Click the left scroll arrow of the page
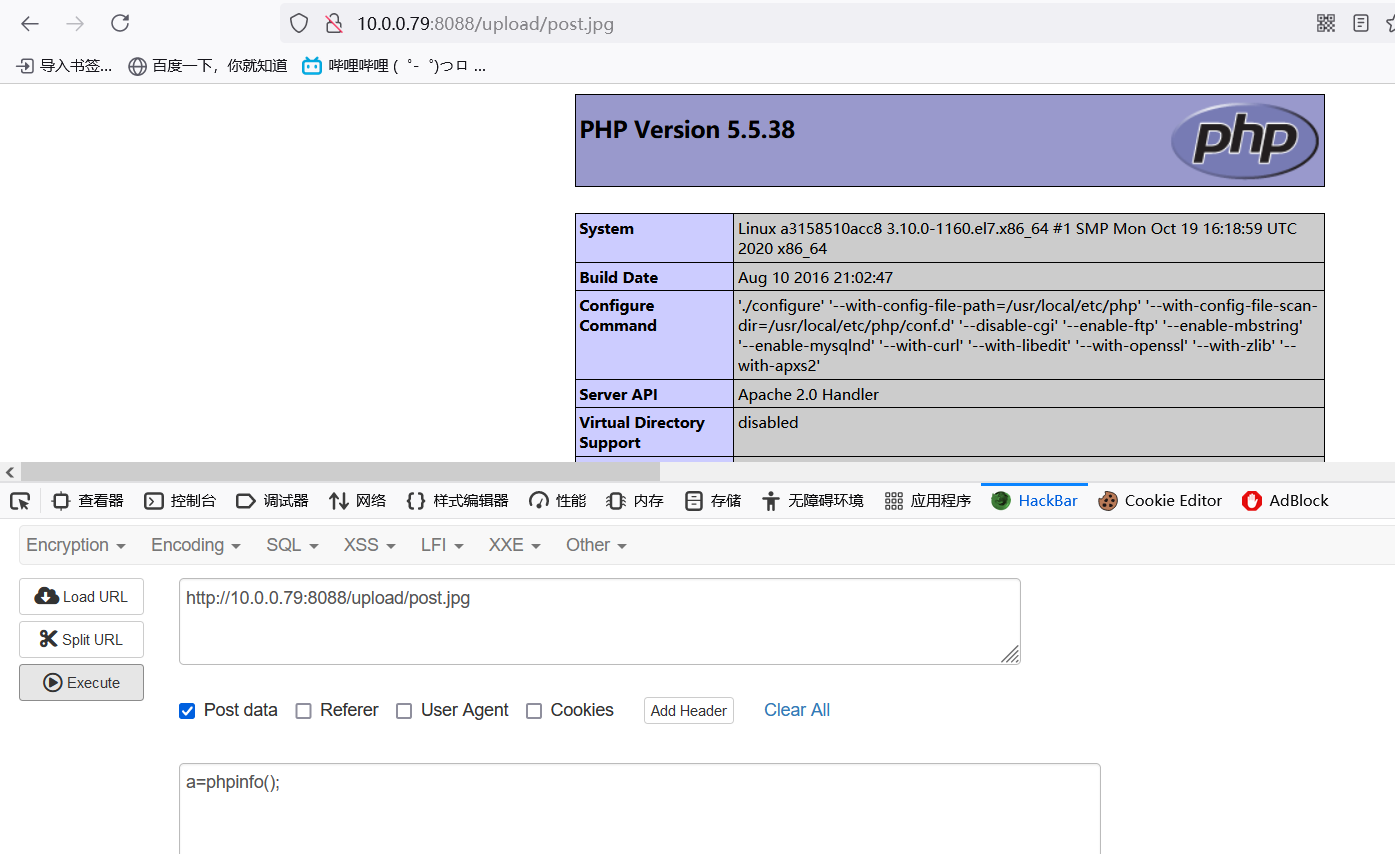 pyautogui.click(x=10, y=471)
